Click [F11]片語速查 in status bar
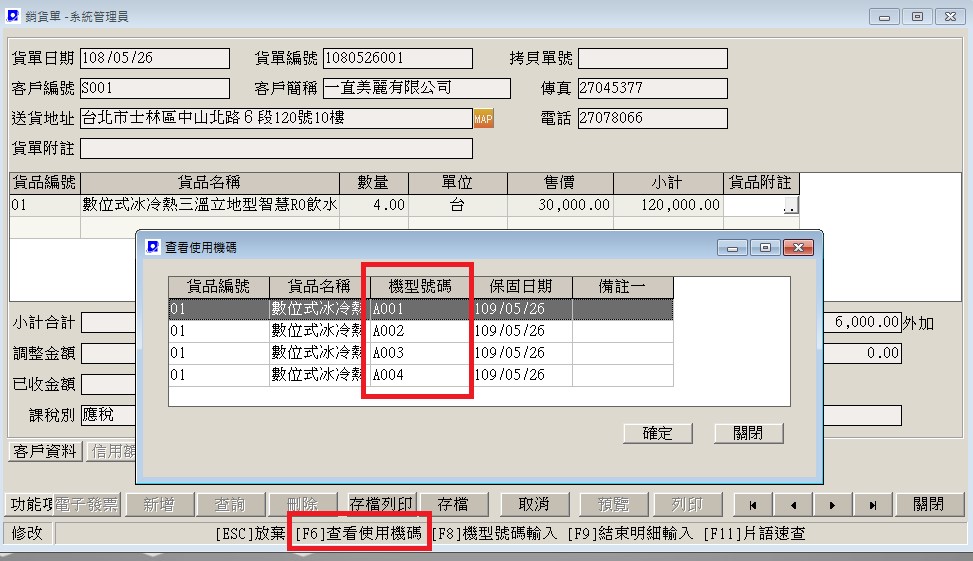This screenshot has width=973, height=561. [x=755, y=534]
